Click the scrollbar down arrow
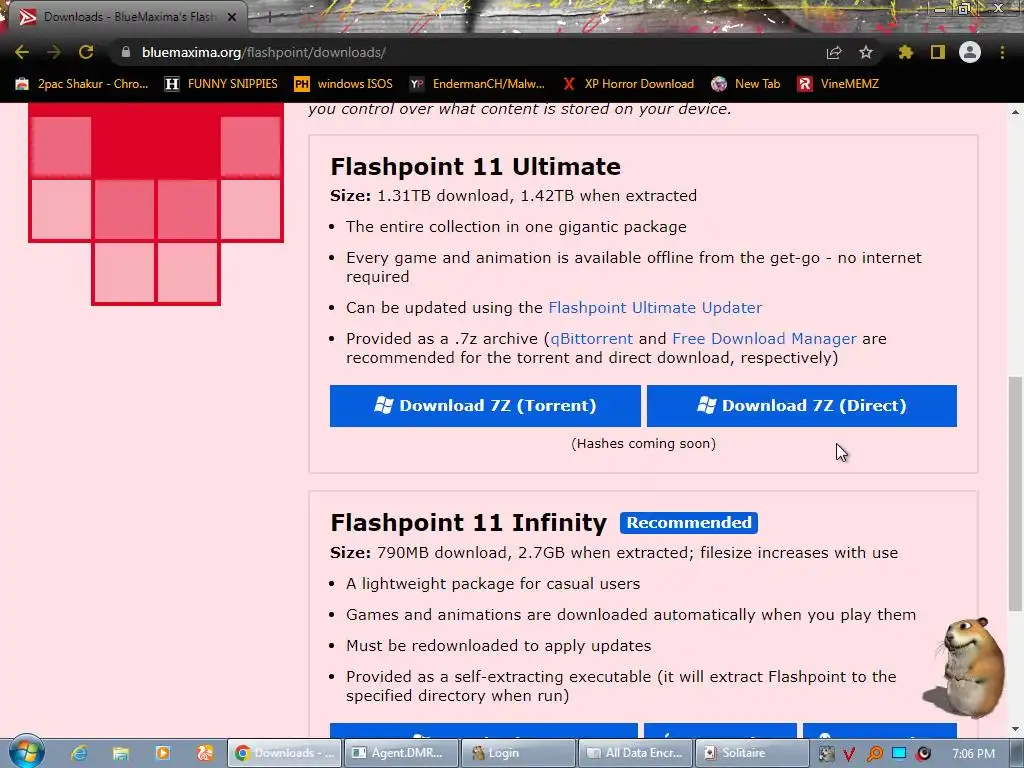1024x768 pixels. point(1016,729)
